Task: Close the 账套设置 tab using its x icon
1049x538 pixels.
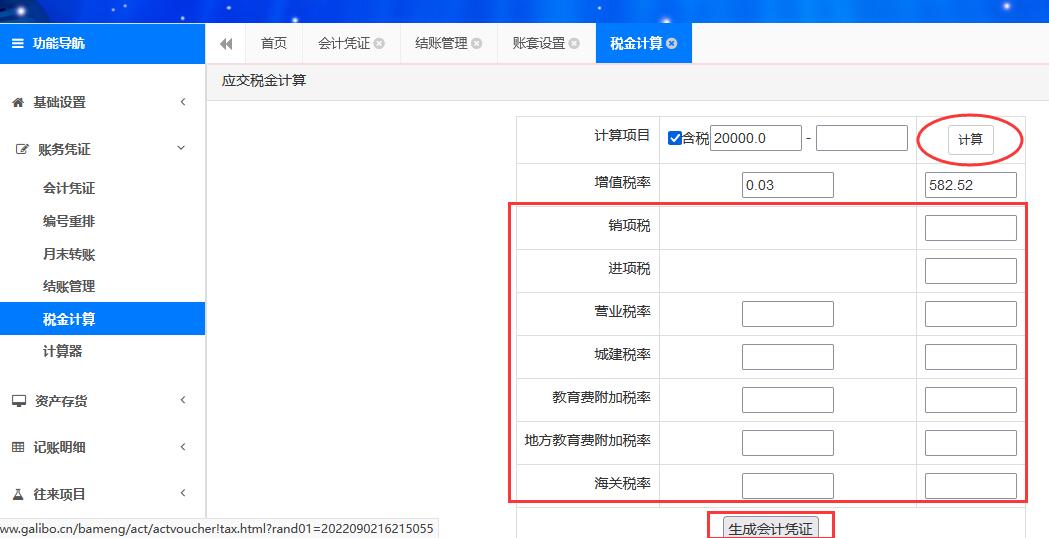Action: coord(574,44)
